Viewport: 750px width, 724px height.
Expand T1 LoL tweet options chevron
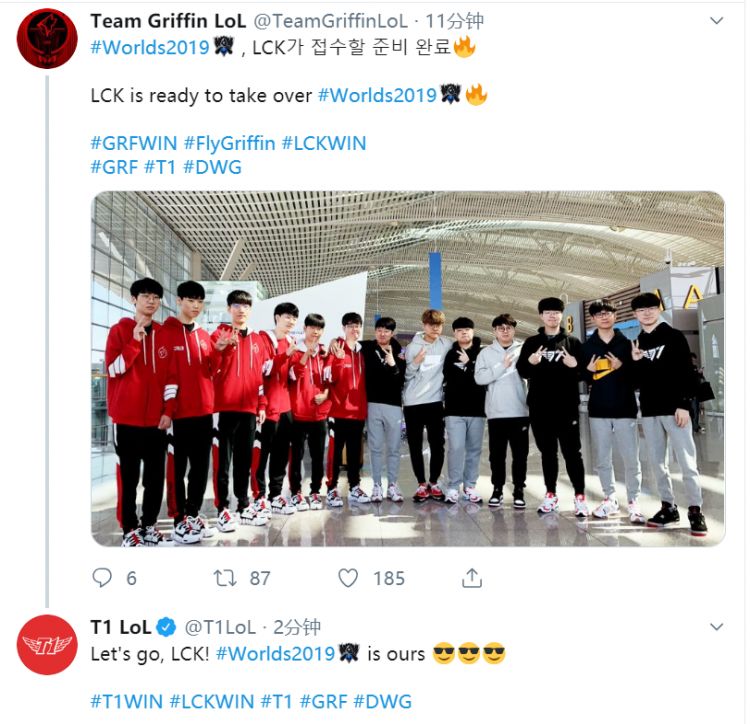point(716,626)
